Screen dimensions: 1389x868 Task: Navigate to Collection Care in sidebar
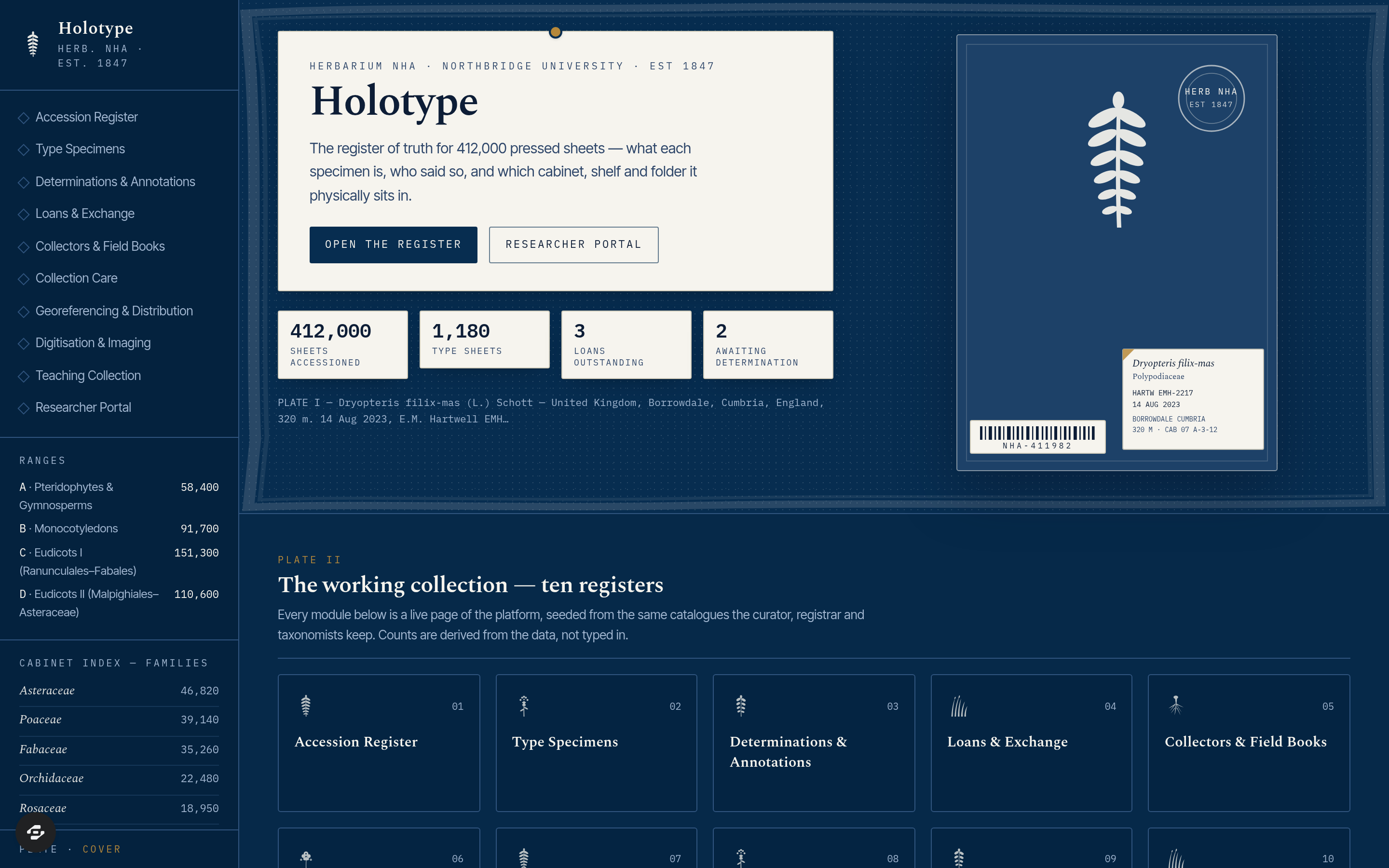(76, 278)
